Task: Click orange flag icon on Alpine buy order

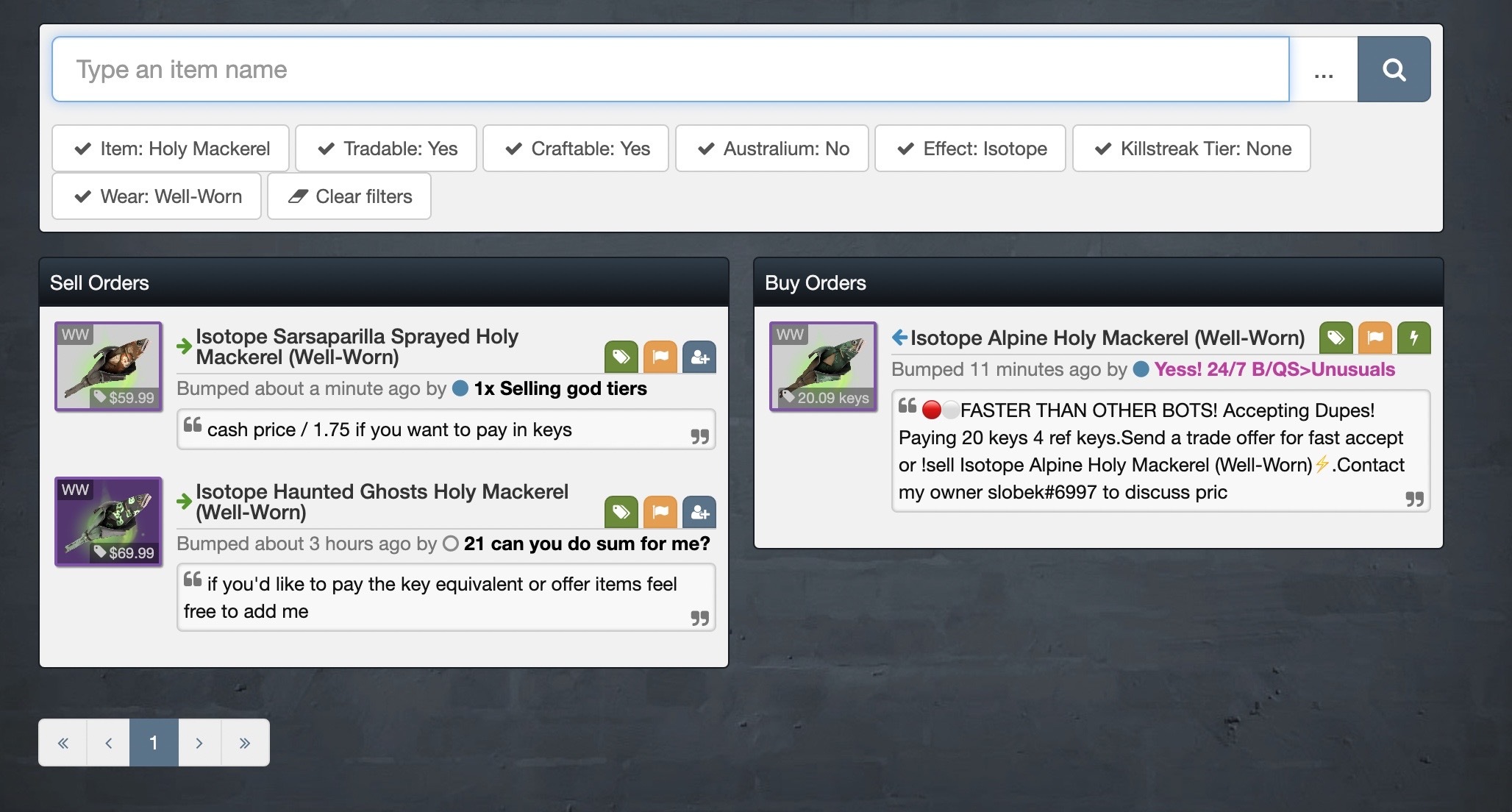Action: click(x=1374, y=338)
